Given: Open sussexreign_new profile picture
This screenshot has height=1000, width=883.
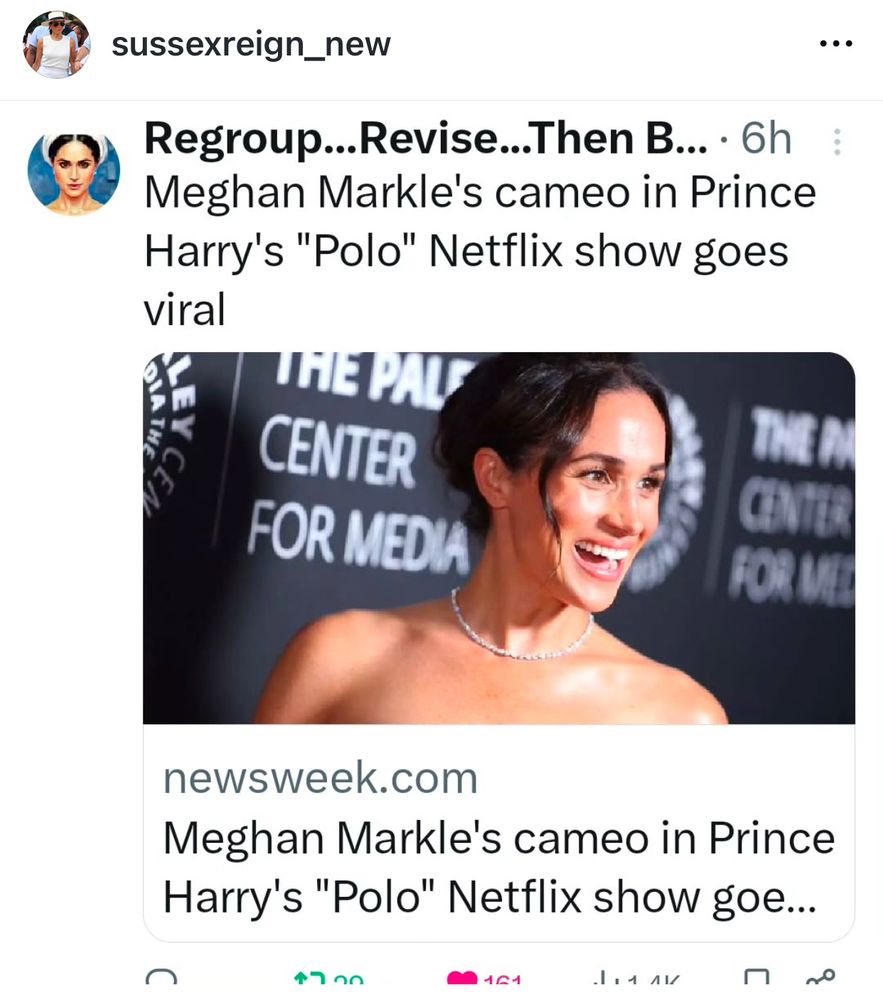Looking at the screenshot, I should point(56,45).
